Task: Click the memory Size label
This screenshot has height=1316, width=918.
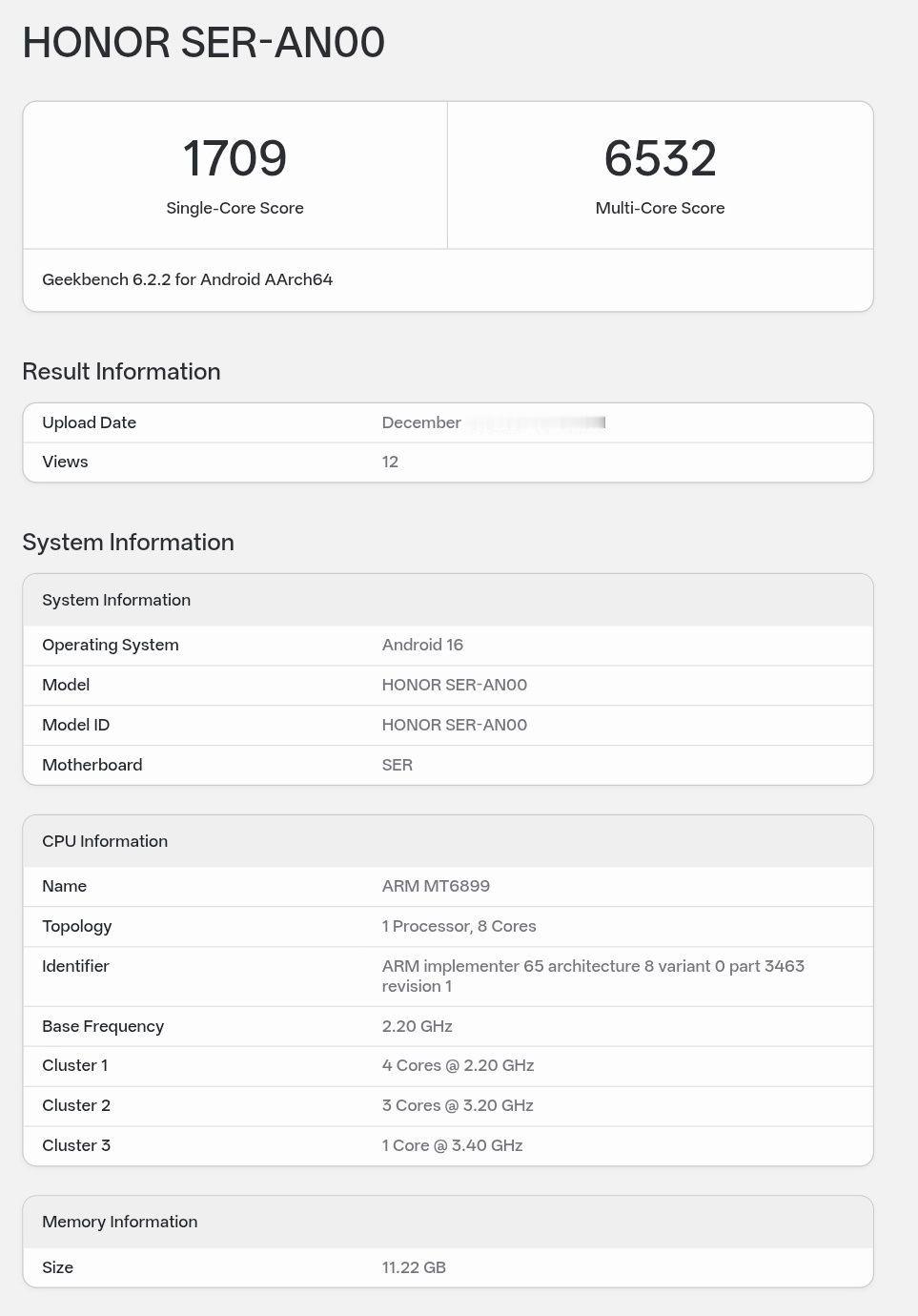Action: click(x=57, y=1267)
